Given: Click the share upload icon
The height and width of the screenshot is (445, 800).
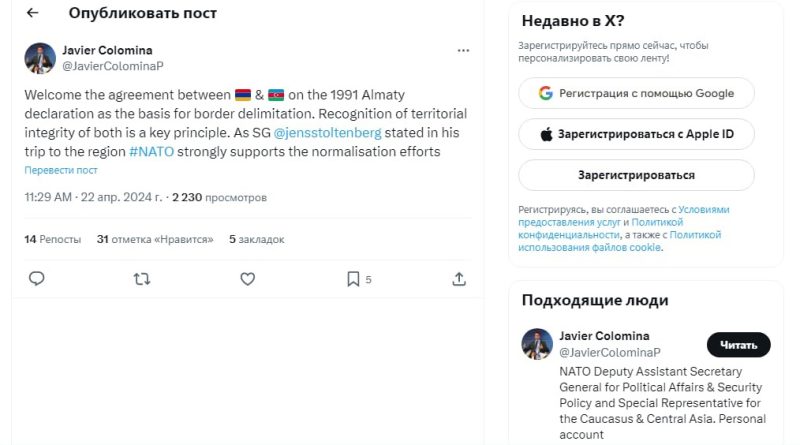Looking at the screenshot, I should click(459, 279).
